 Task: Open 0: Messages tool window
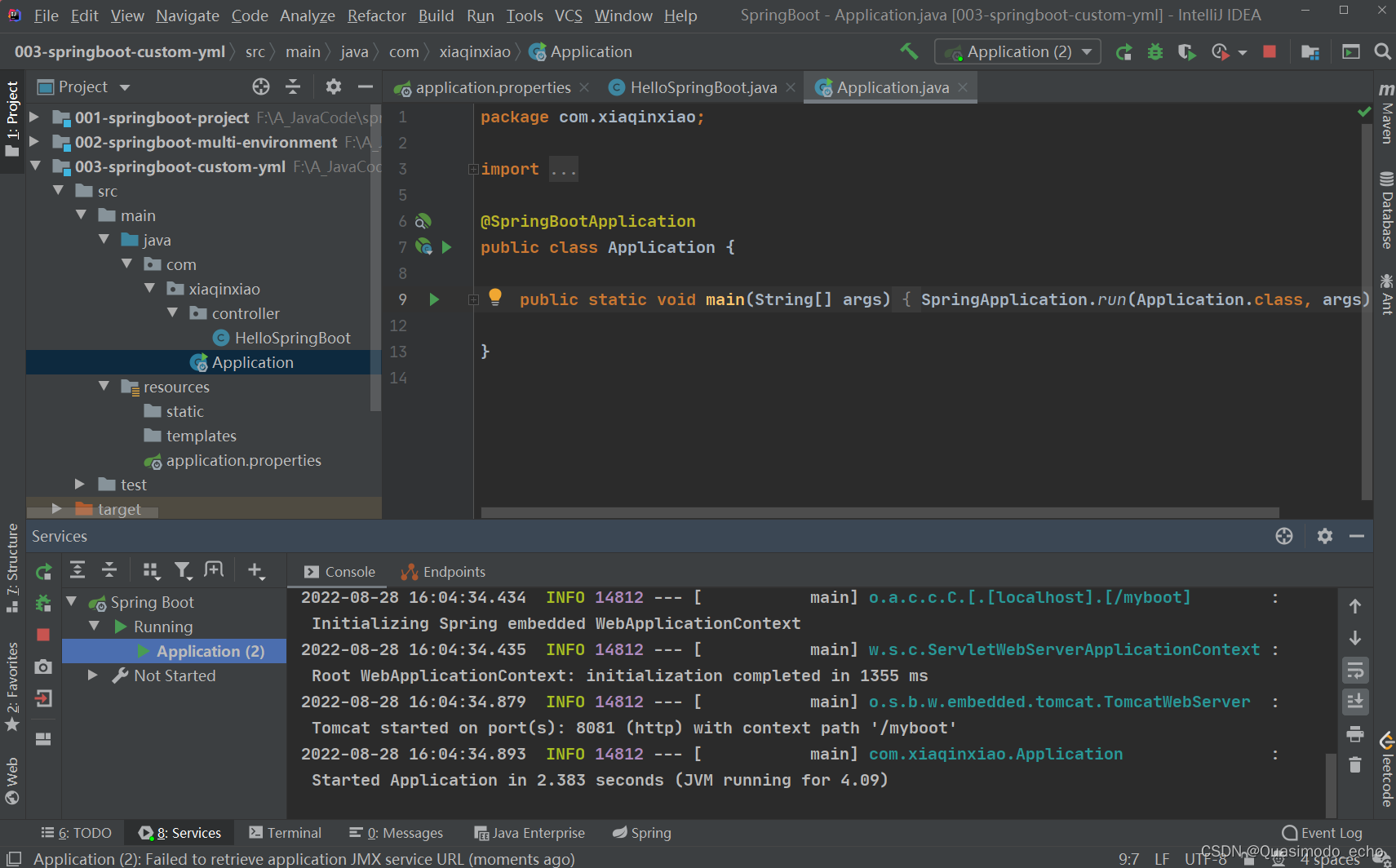[396, 833]
